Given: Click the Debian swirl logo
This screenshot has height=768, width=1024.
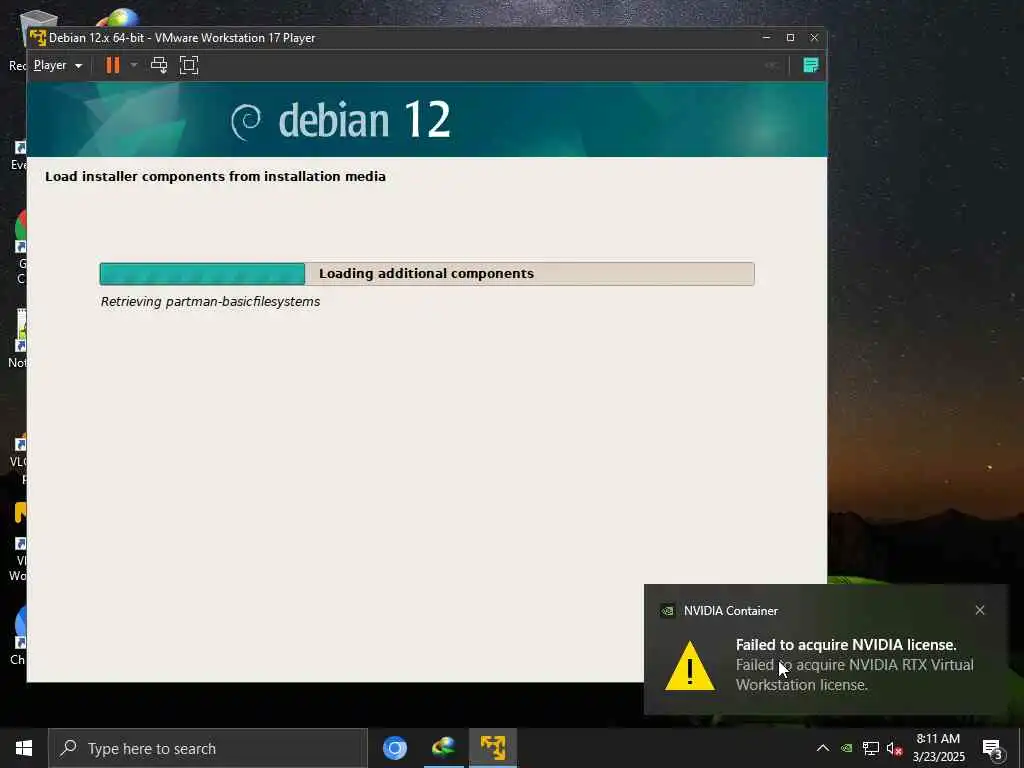Looking at the screenshot, I should (246, 122).
